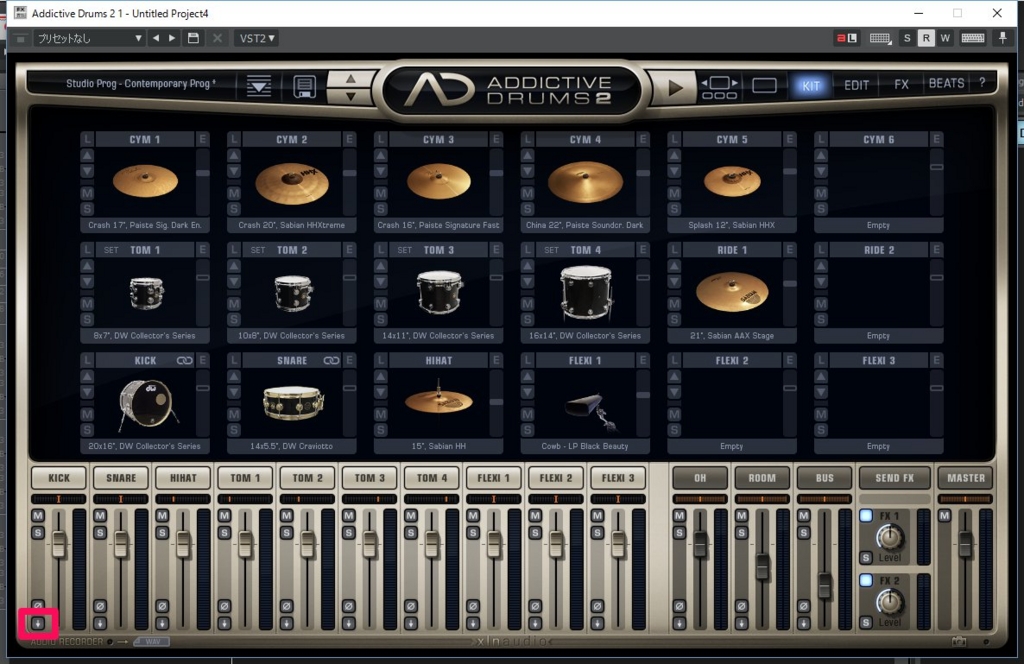
Task: Open the preset browser list icon
Action: tap(259, 86)
